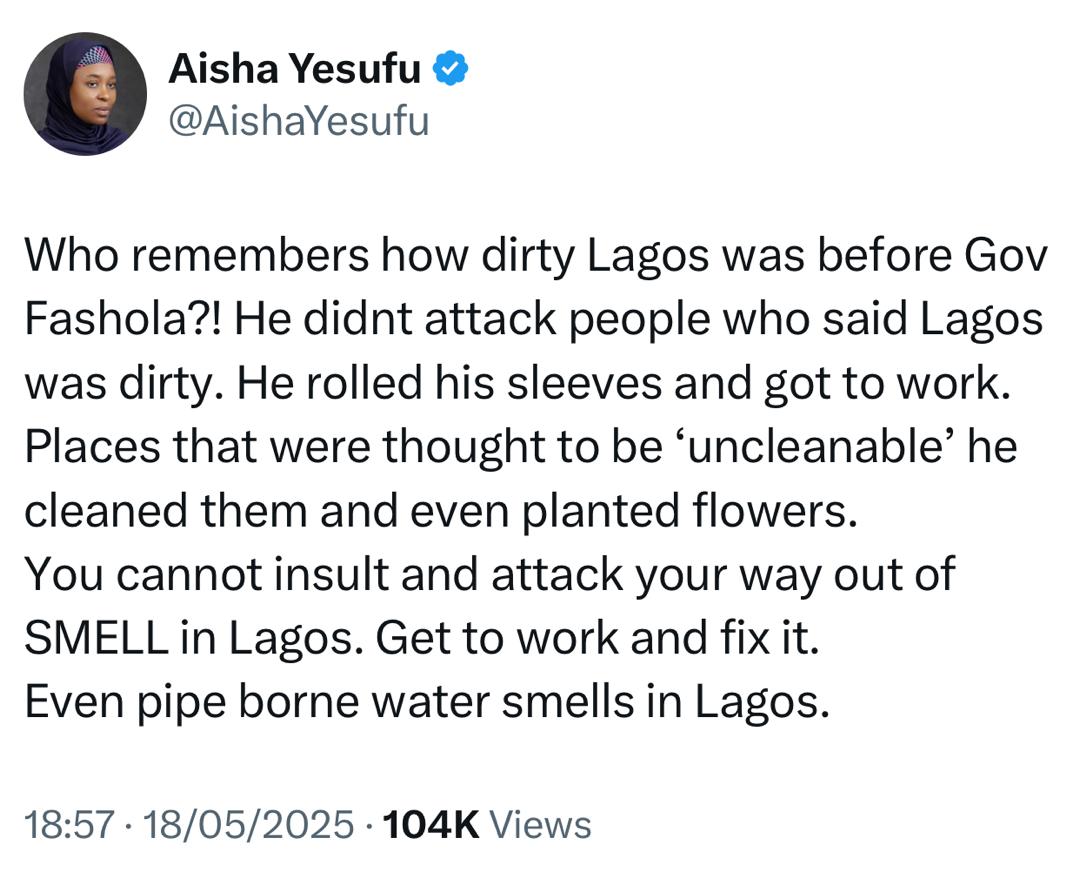The height and width of the screenshot is (875, 1080).
Task: Open Aisha Yesufu's profile picture
Action: tap(85, 94)
